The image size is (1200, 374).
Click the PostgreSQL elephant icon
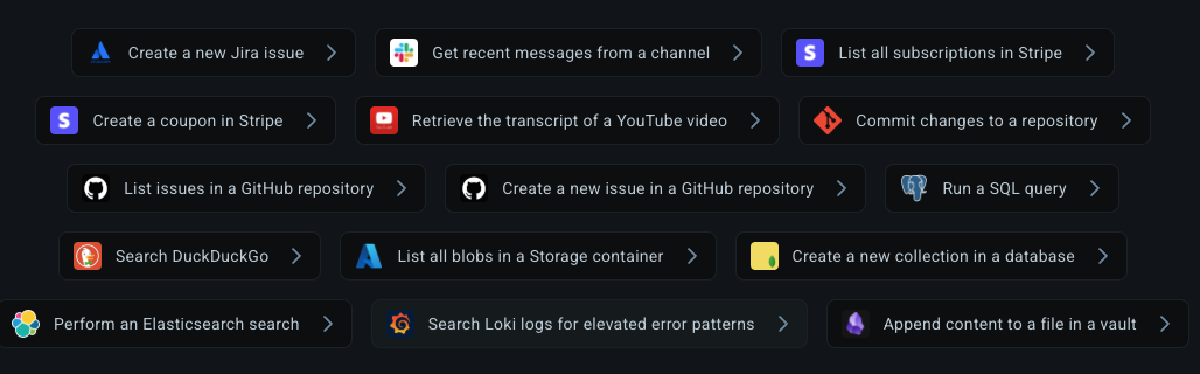point(914,188)
